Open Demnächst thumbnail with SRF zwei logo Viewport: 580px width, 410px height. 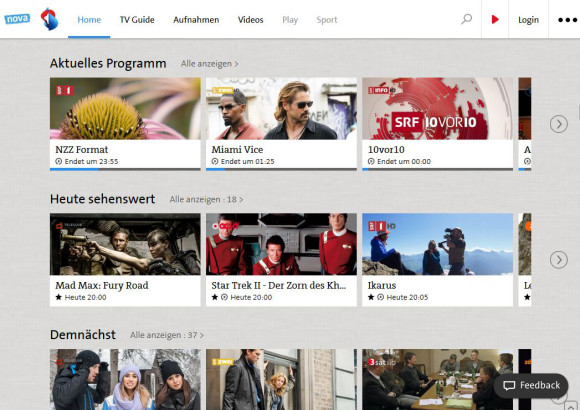[281, 380]
